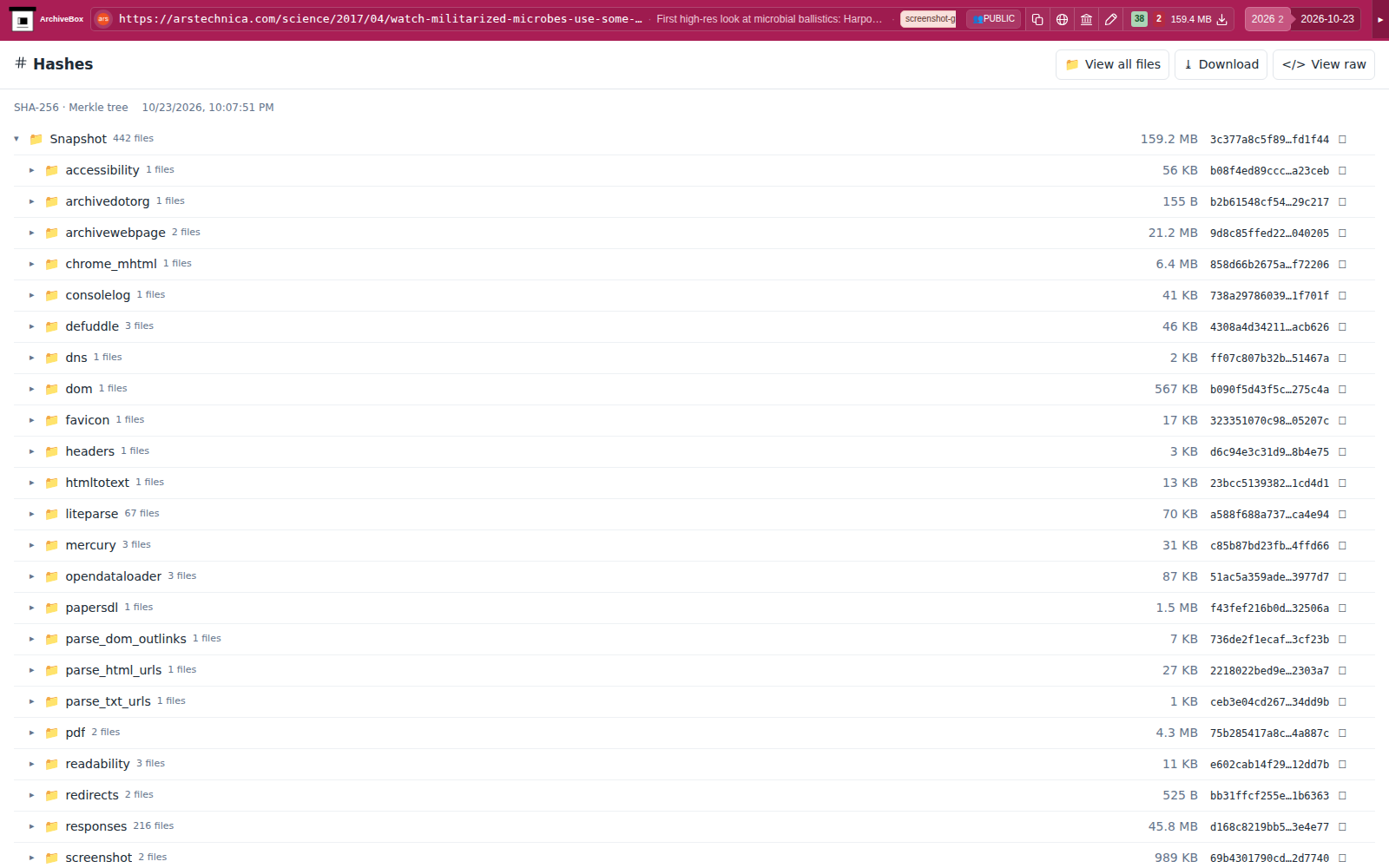Image resolution: width=1389 pixels, height=868 pixels.
Task: Click the pencil edit icon
Action: [1110, 19]
